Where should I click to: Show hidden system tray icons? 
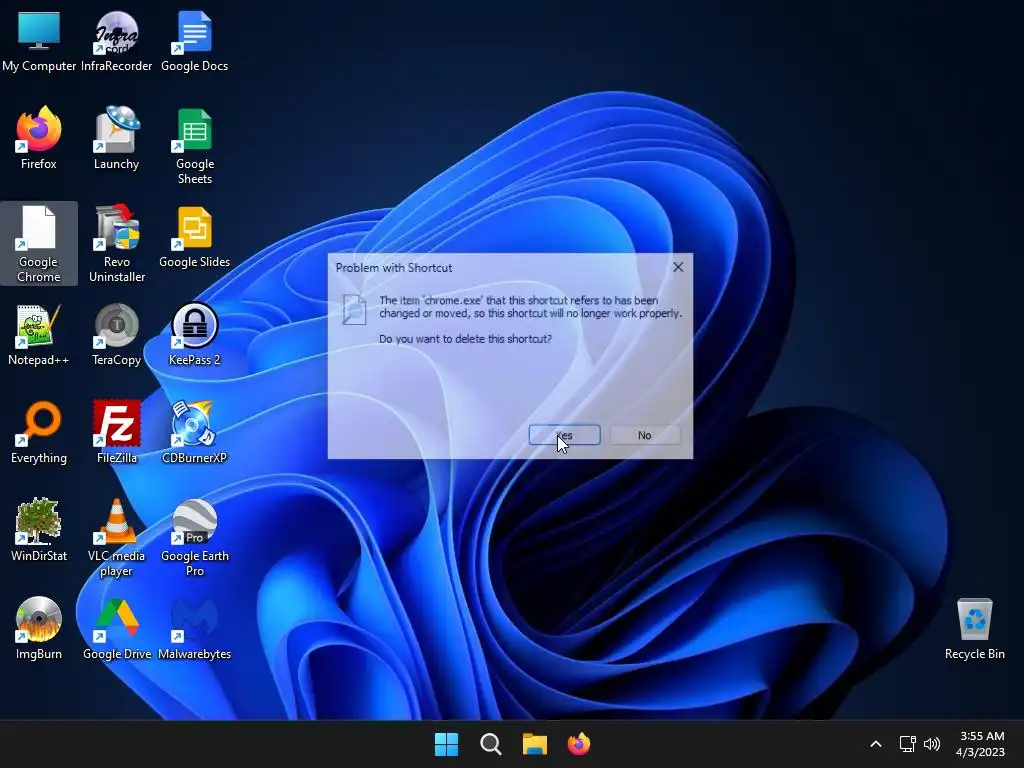pyautogui.click(x=876, y=744)
